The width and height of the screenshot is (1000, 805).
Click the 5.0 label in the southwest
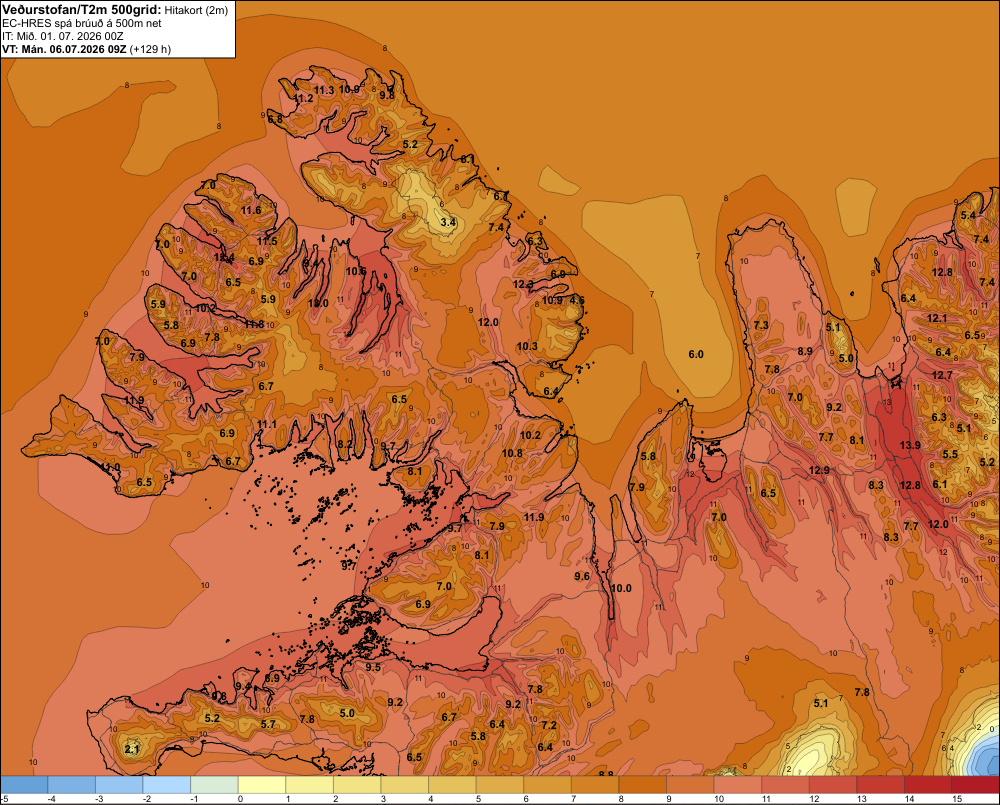(x=347, y=713)
